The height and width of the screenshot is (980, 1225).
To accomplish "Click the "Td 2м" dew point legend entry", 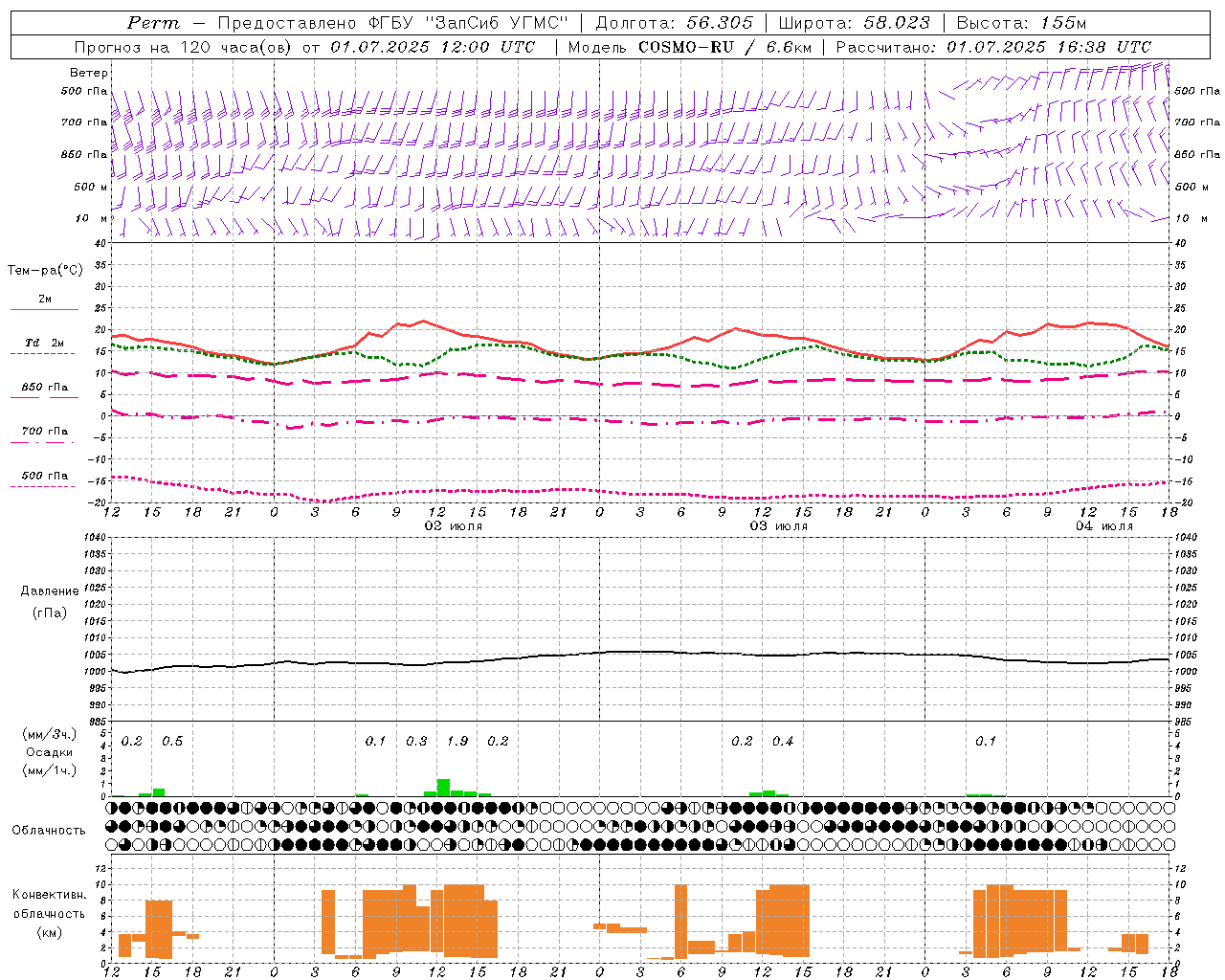I will pyautogui.click(x=45, y=343).
